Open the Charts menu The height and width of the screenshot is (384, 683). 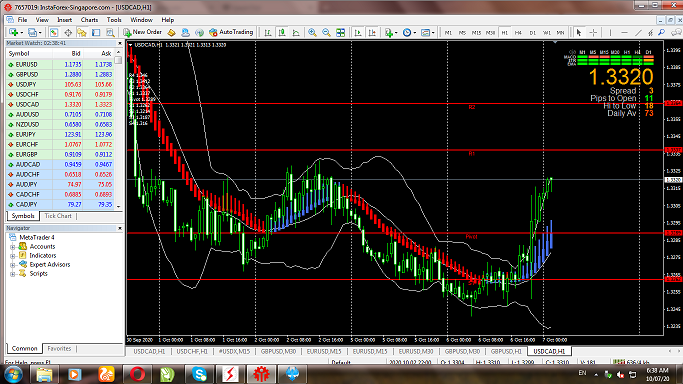click(89, 20)
